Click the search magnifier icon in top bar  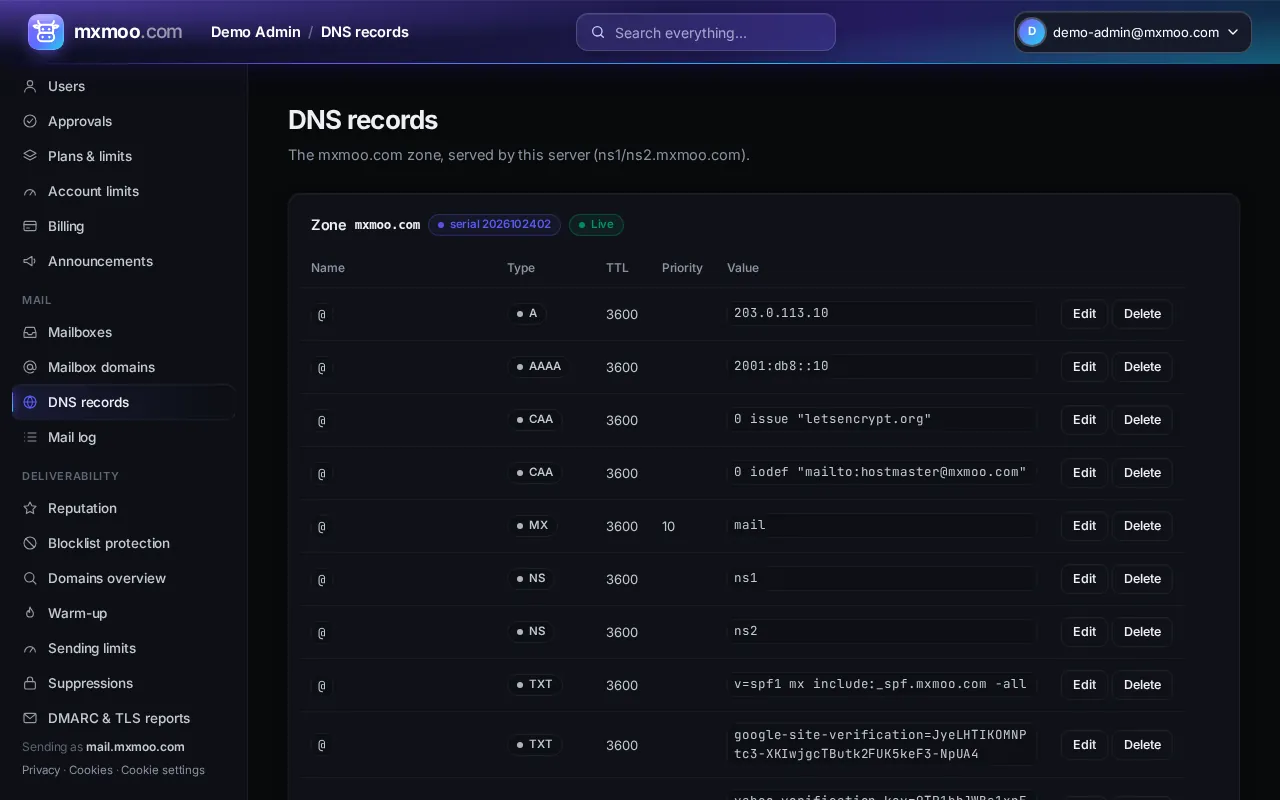pos(598,32)
